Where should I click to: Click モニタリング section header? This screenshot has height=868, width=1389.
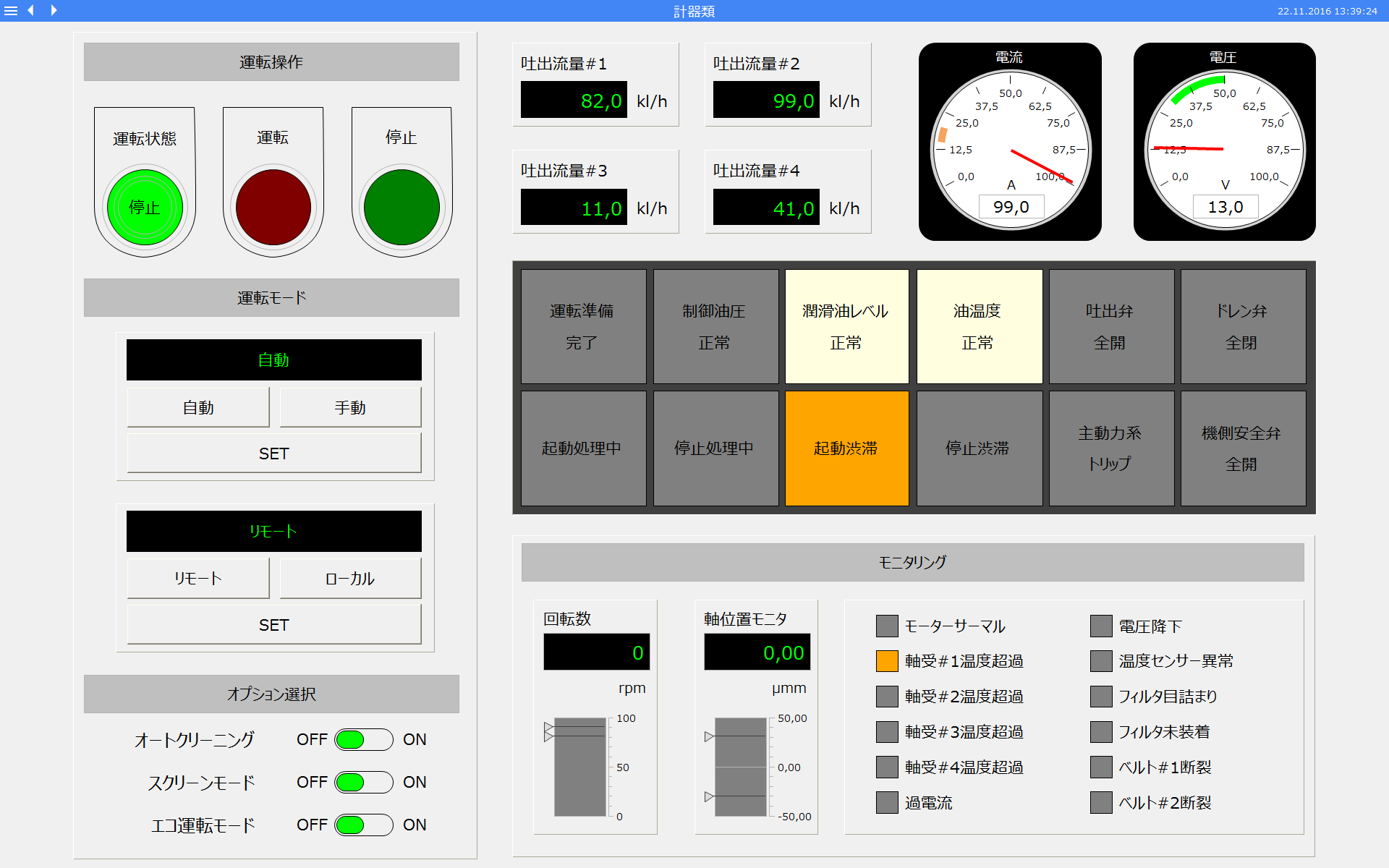[x=913, y=562]
